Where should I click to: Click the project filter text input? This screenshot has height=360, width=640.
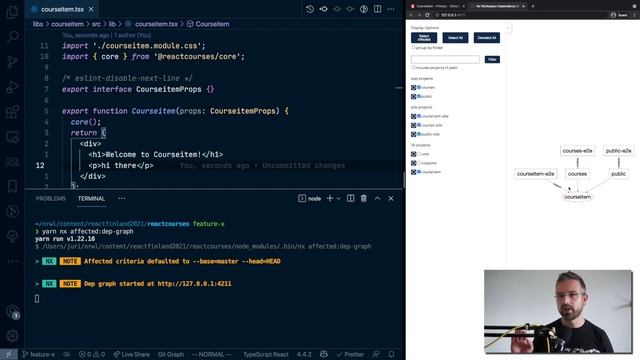pyautogui.click(x=445, y=60)
